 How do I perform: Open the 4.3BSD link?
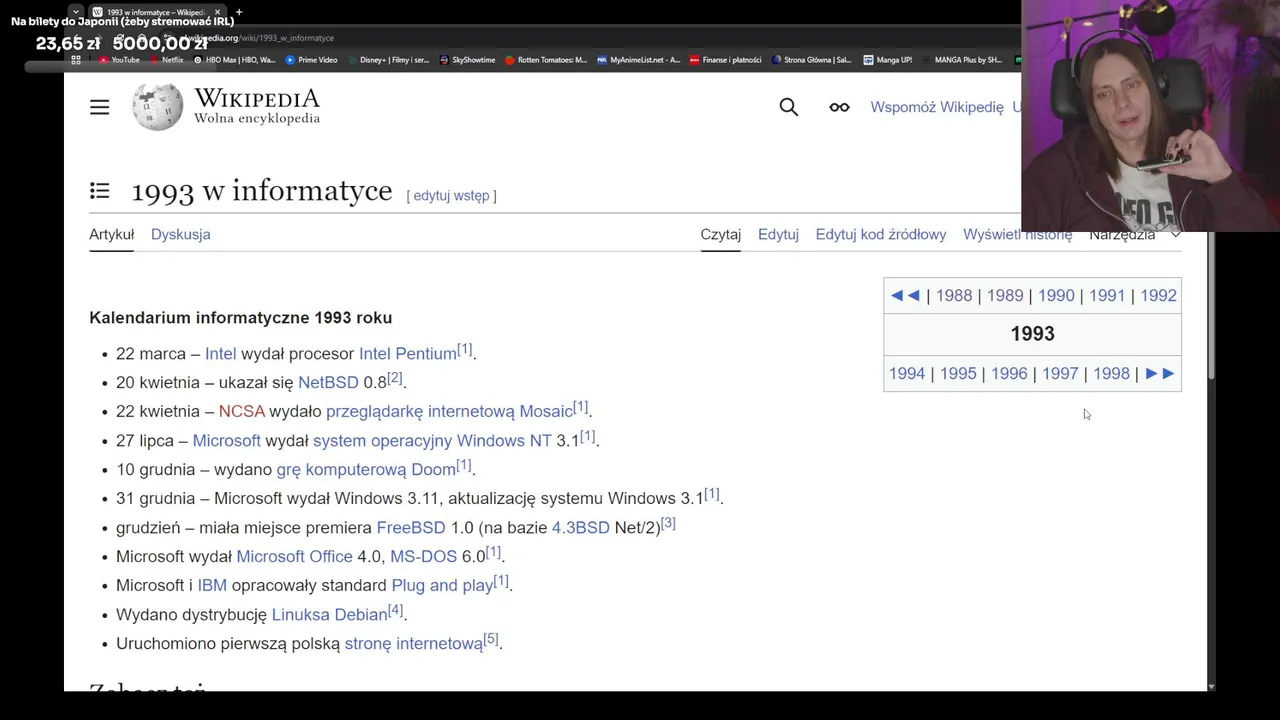pyautogui.click(x=580, y=527)
